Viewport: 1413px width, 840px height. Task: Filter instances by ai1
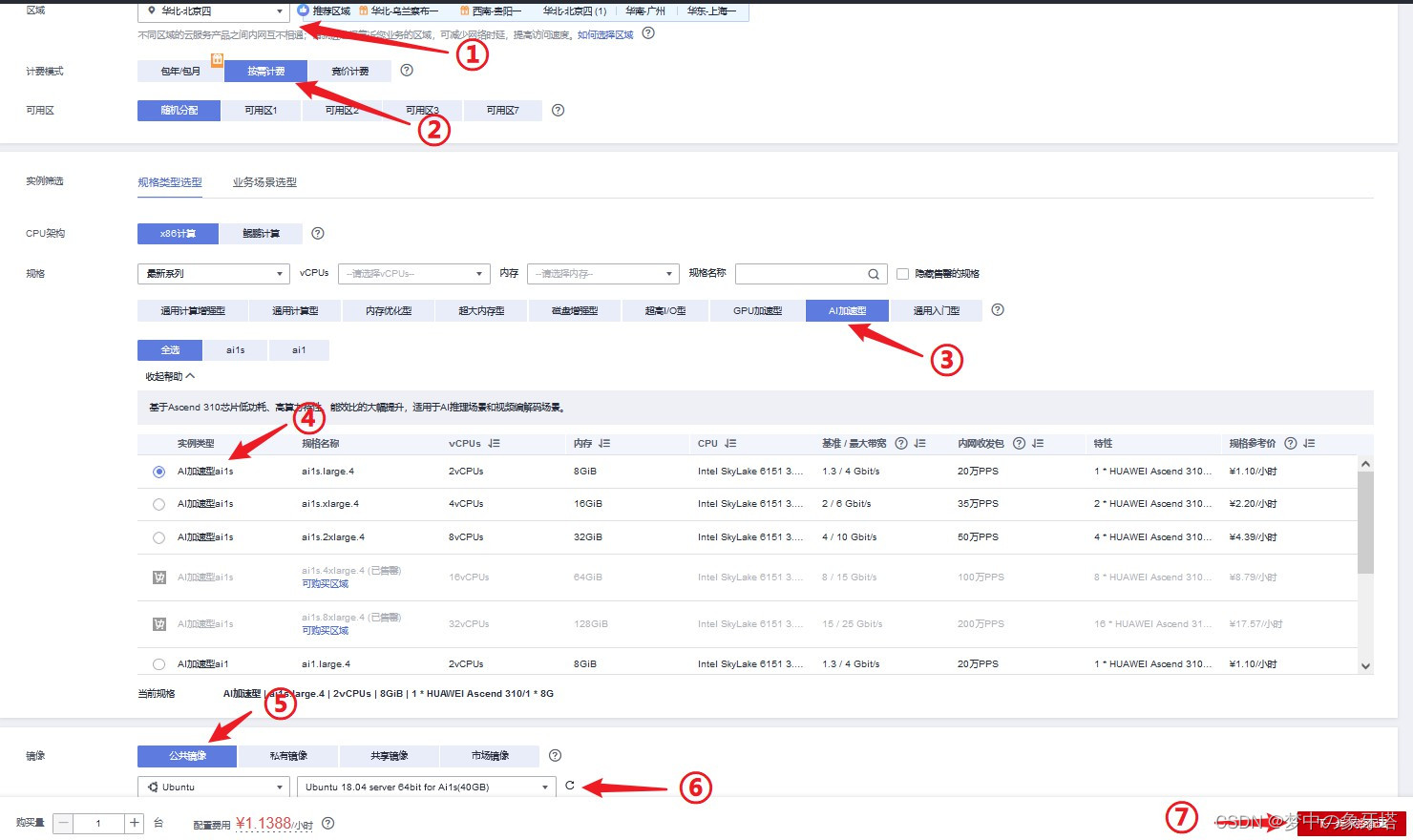299,350
